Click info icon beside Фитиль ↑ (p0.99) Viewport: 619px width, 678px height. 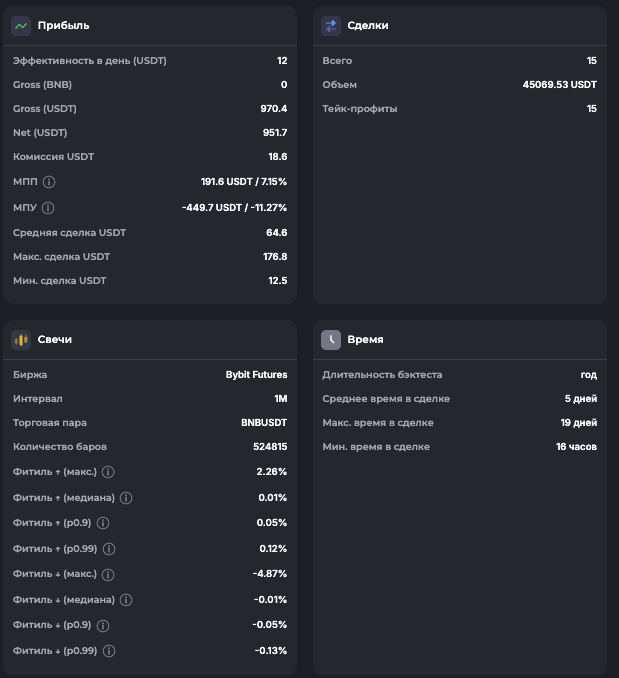point(109,549)
